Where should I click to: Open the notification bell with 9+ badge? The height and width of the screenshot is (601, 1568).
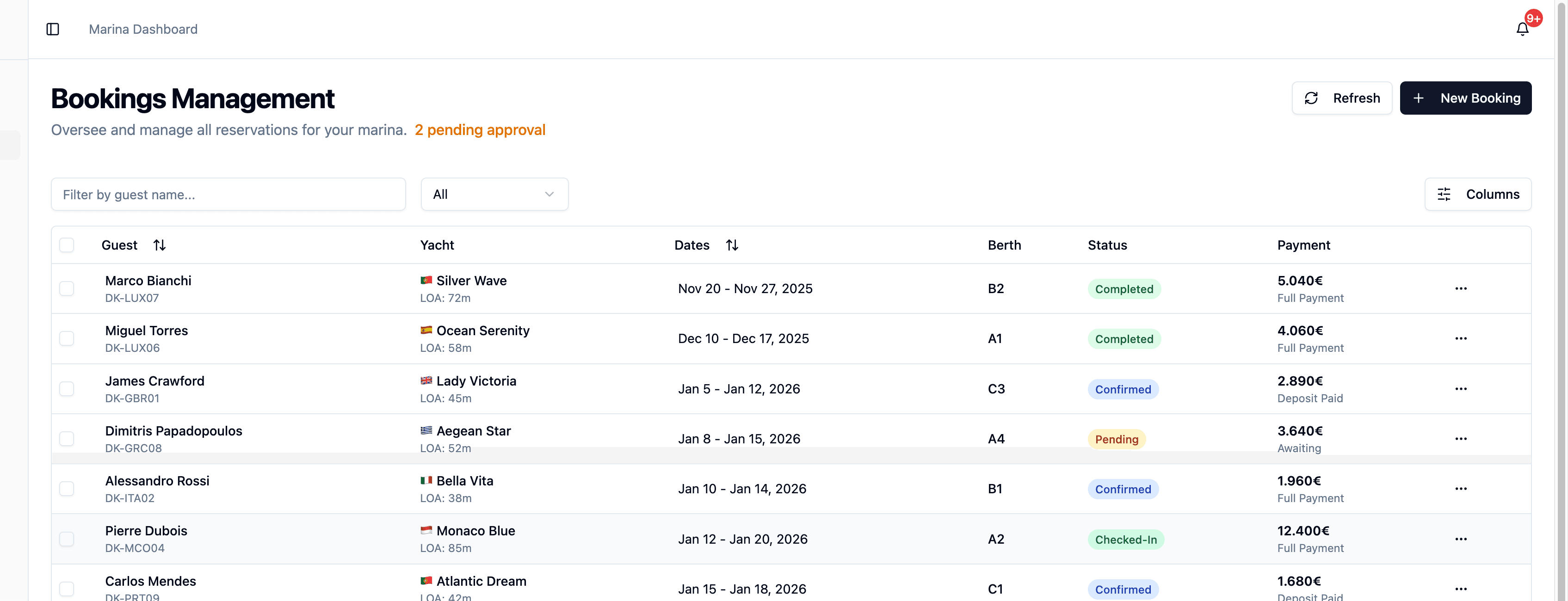pos(1522,28)
